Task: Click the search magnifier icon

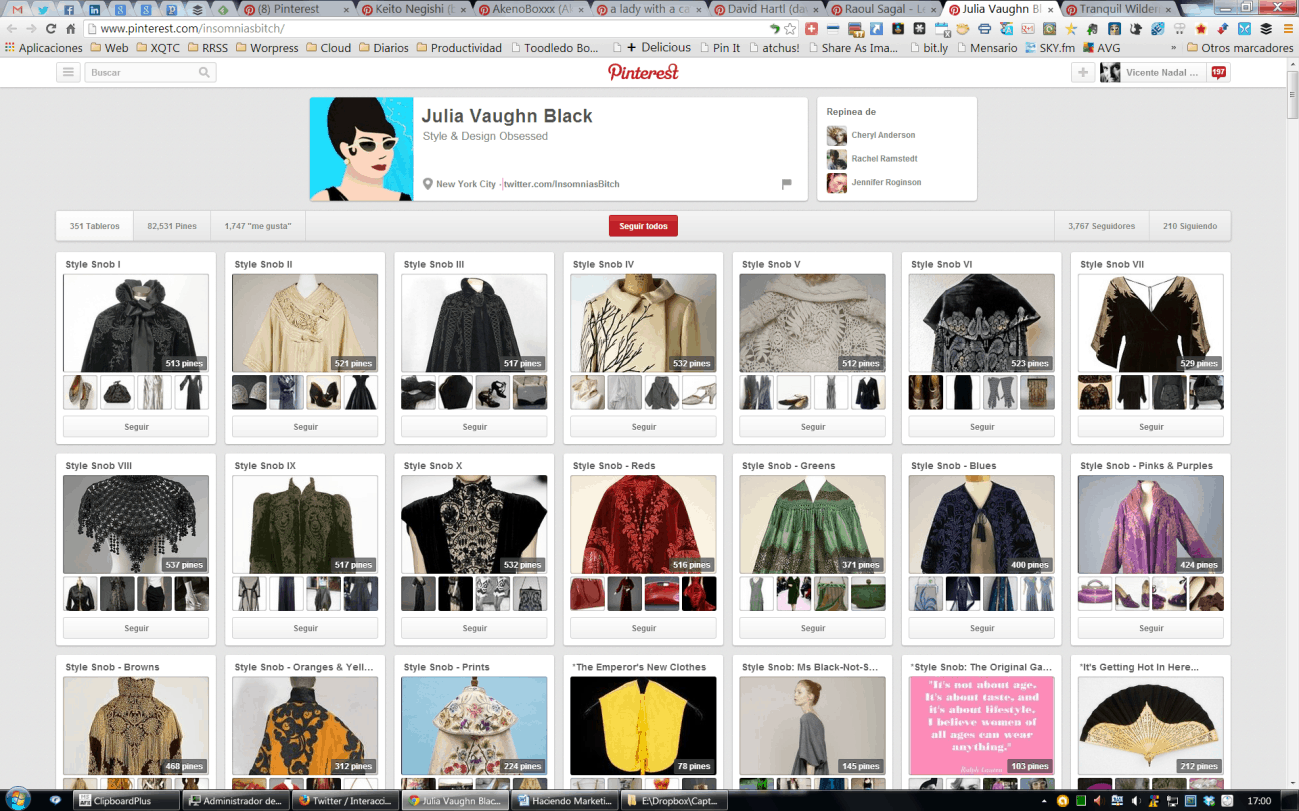Action: [x=204, y=72]
